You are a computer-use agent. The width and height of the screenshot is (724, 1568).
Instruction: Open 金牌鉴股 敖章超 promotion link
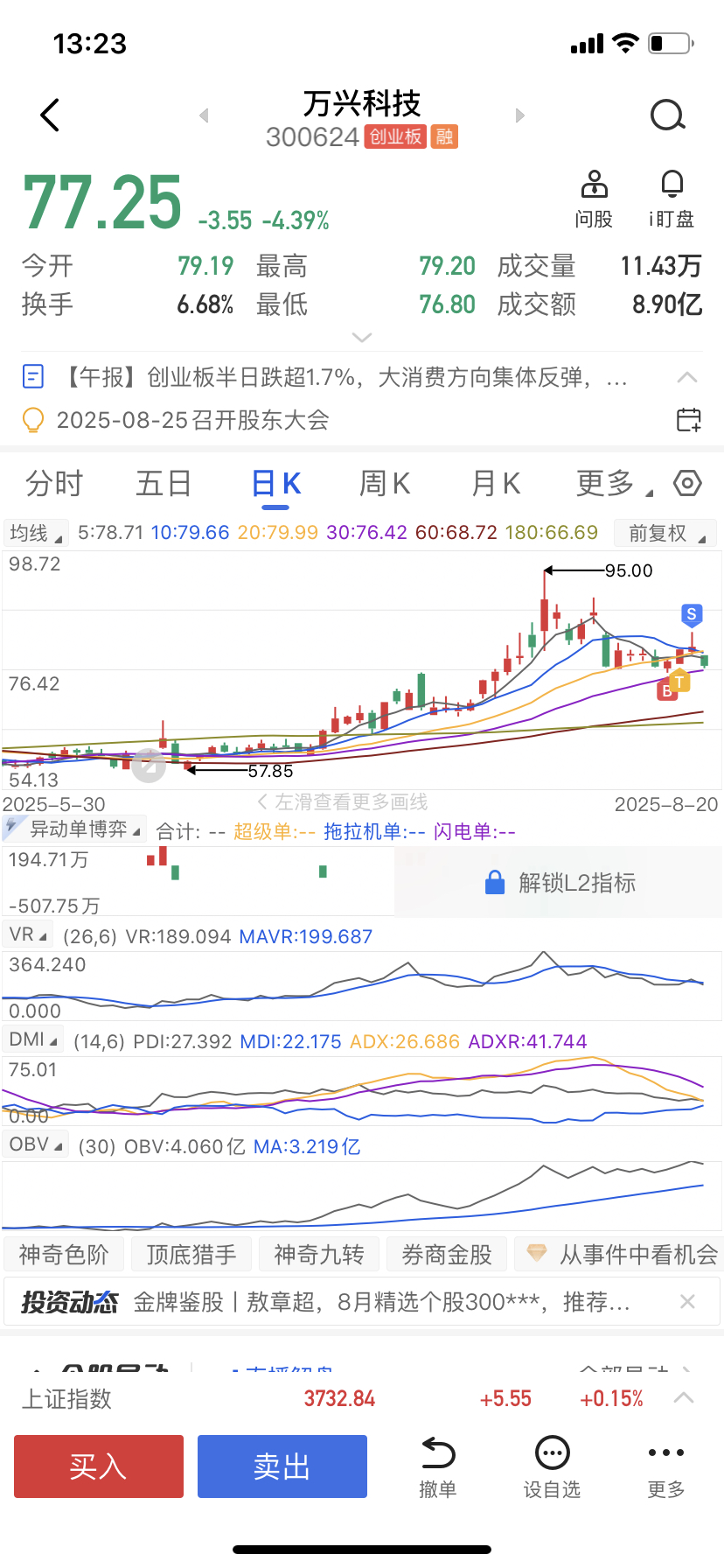click(x=381, y=1302)
